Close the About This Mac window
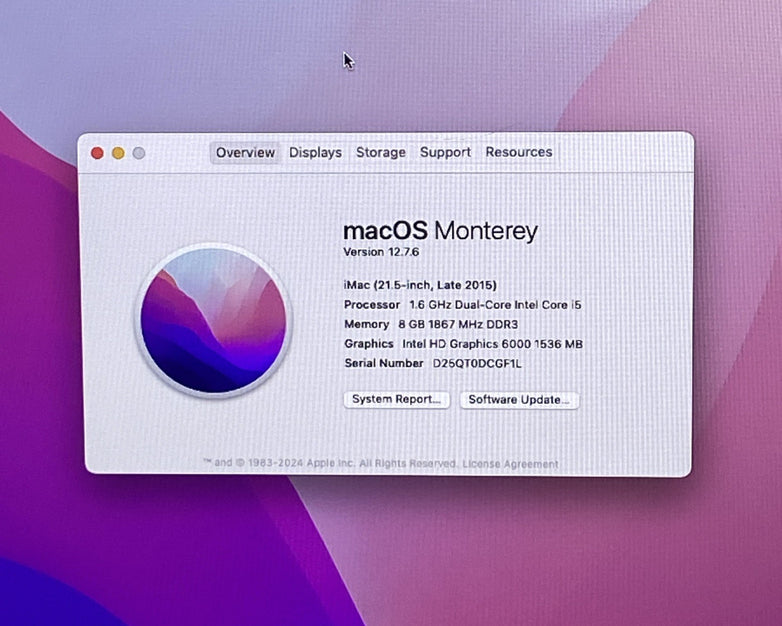The height and width of the screenshot is (626, 782). 97,153
